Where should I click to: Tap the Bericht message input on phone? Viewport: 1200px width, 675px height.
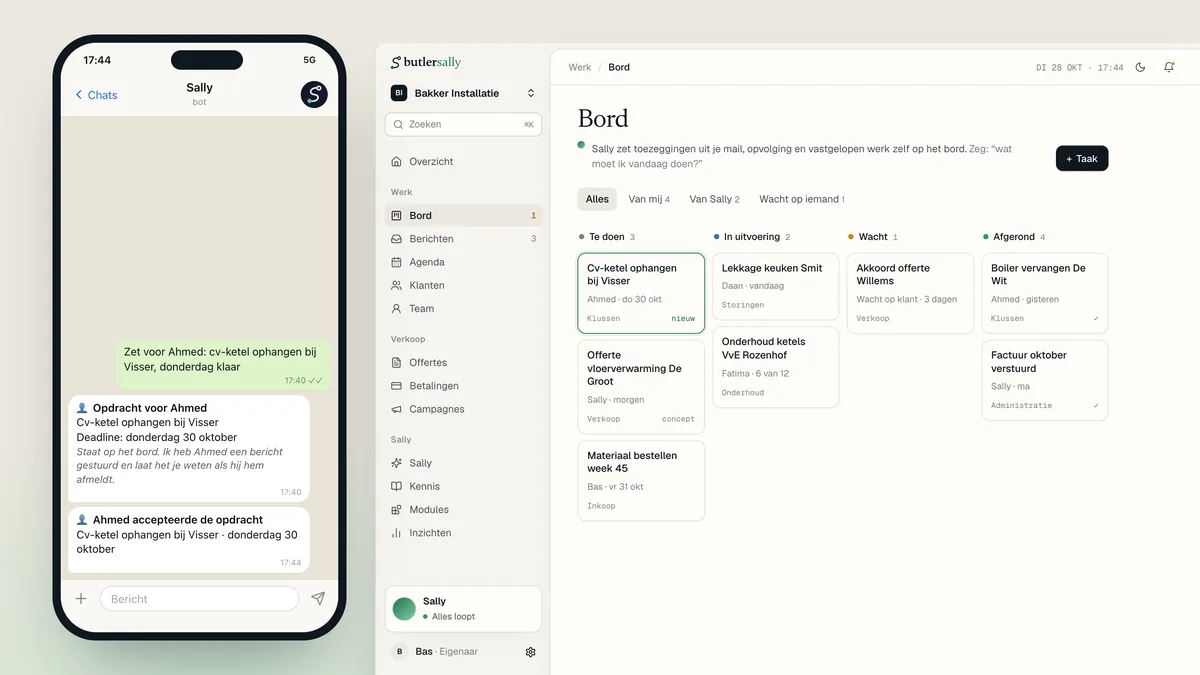pos(199,599)
